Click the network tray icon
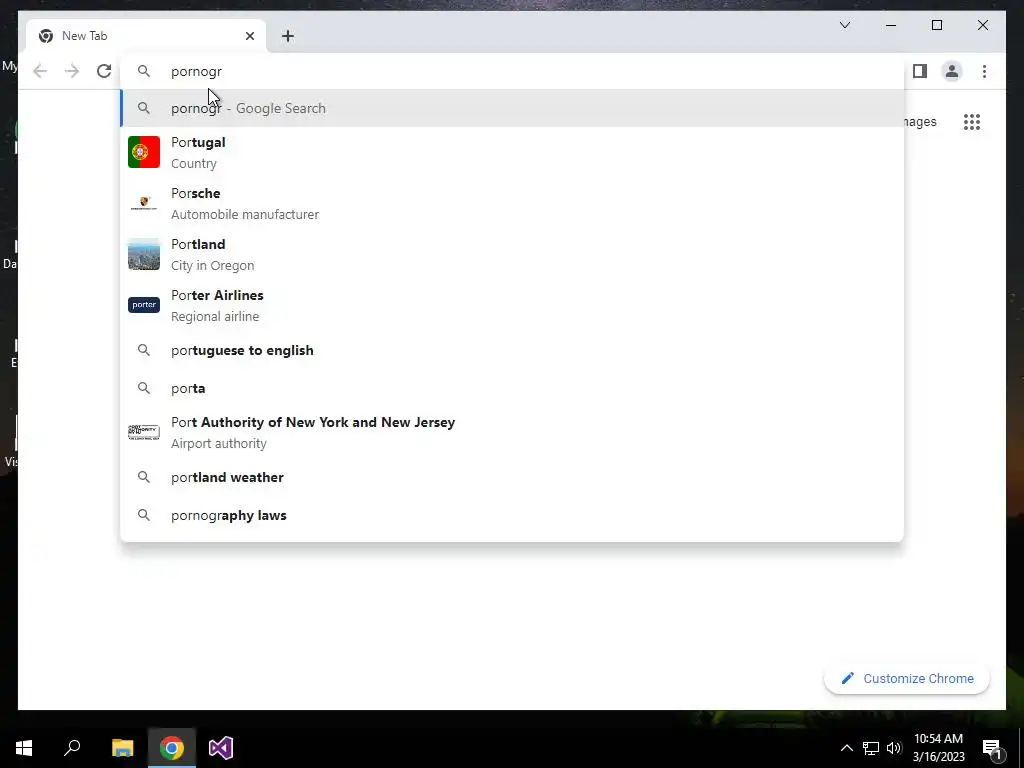1024x768 pixels. click(x=871, y=748)
